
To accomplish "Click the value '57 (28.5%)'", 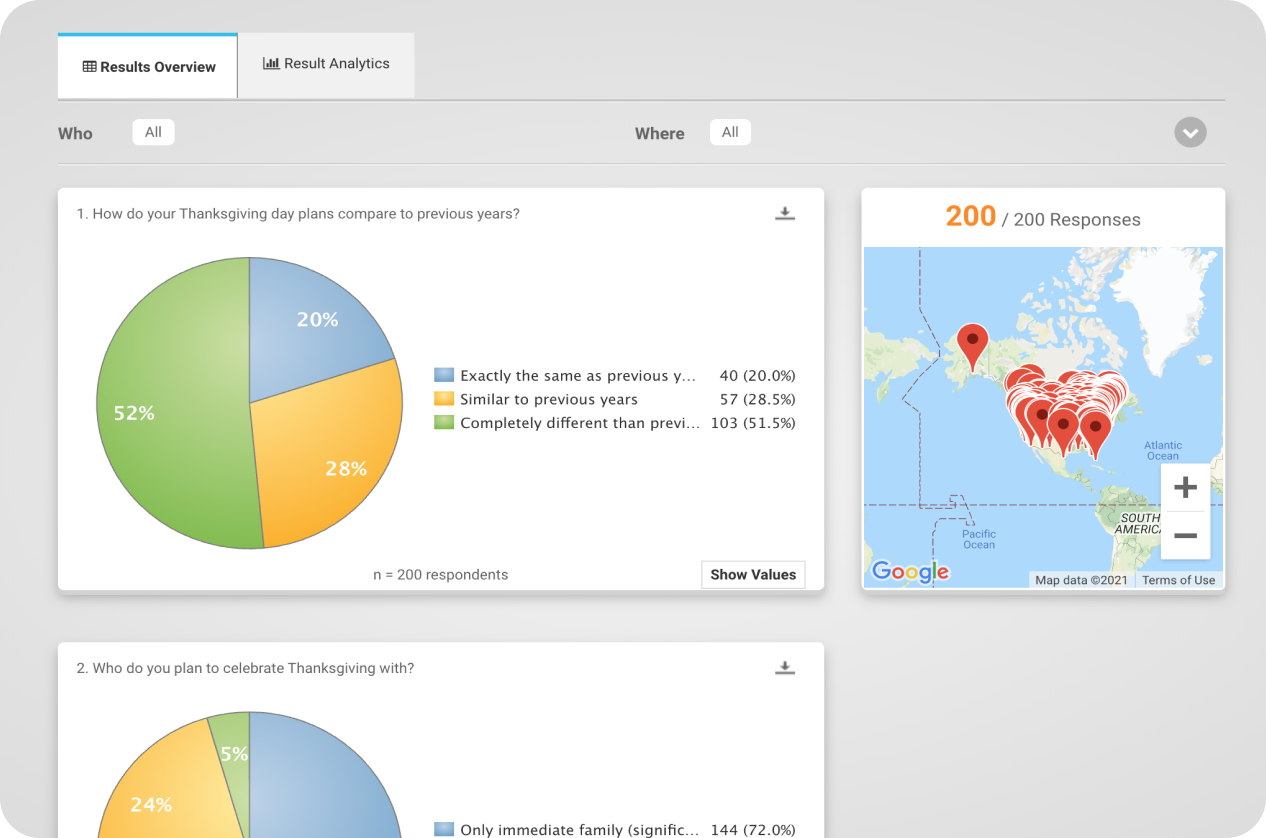I will (x=757, y=399).
